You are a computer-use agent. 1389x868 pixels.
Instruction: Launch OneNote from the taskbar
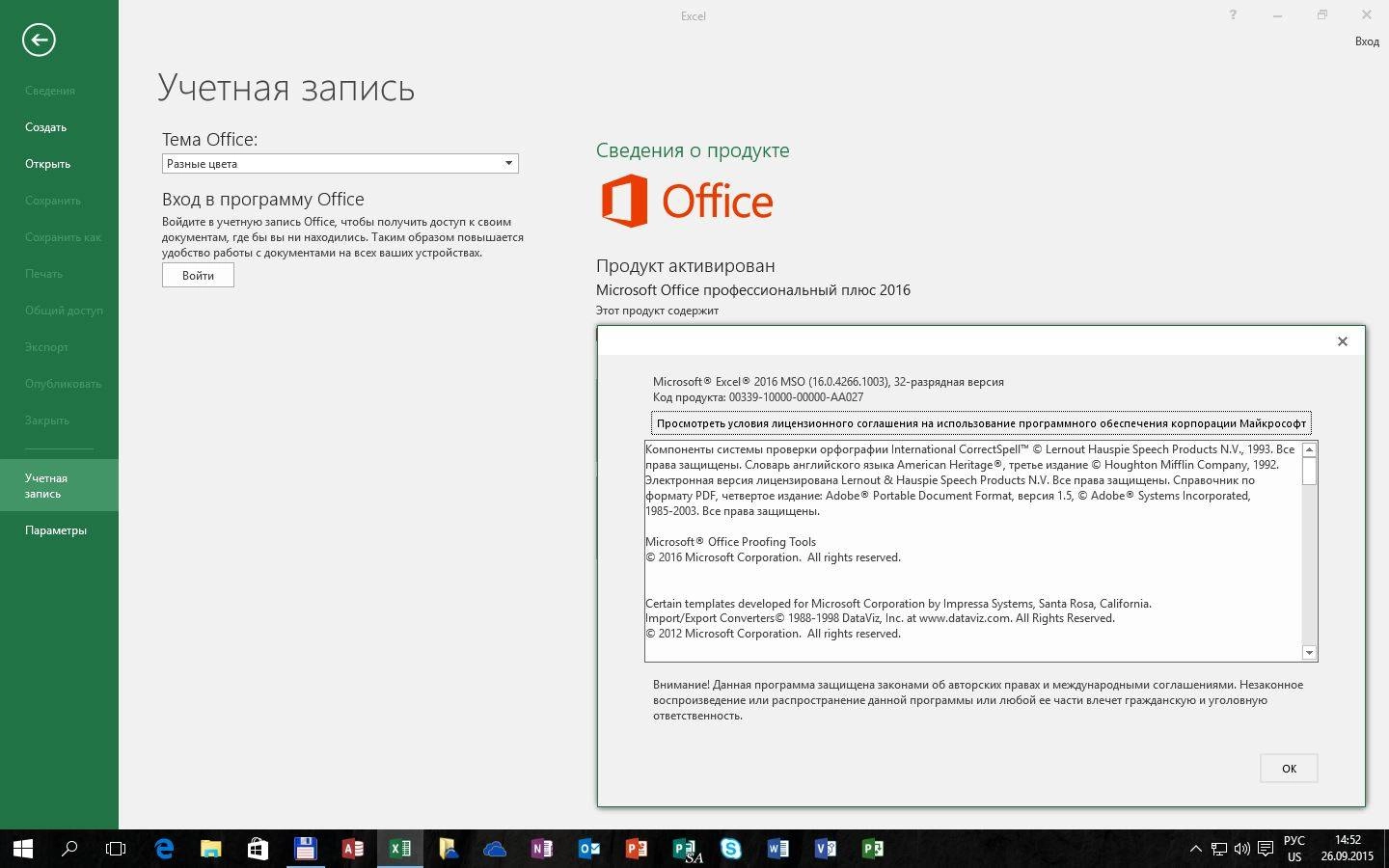coord(541,849)
